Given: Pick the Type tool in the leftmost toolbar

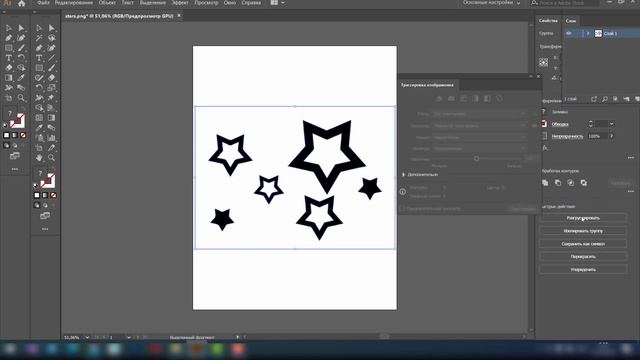Looking at the screenshot, I should (x=9, y=58).
